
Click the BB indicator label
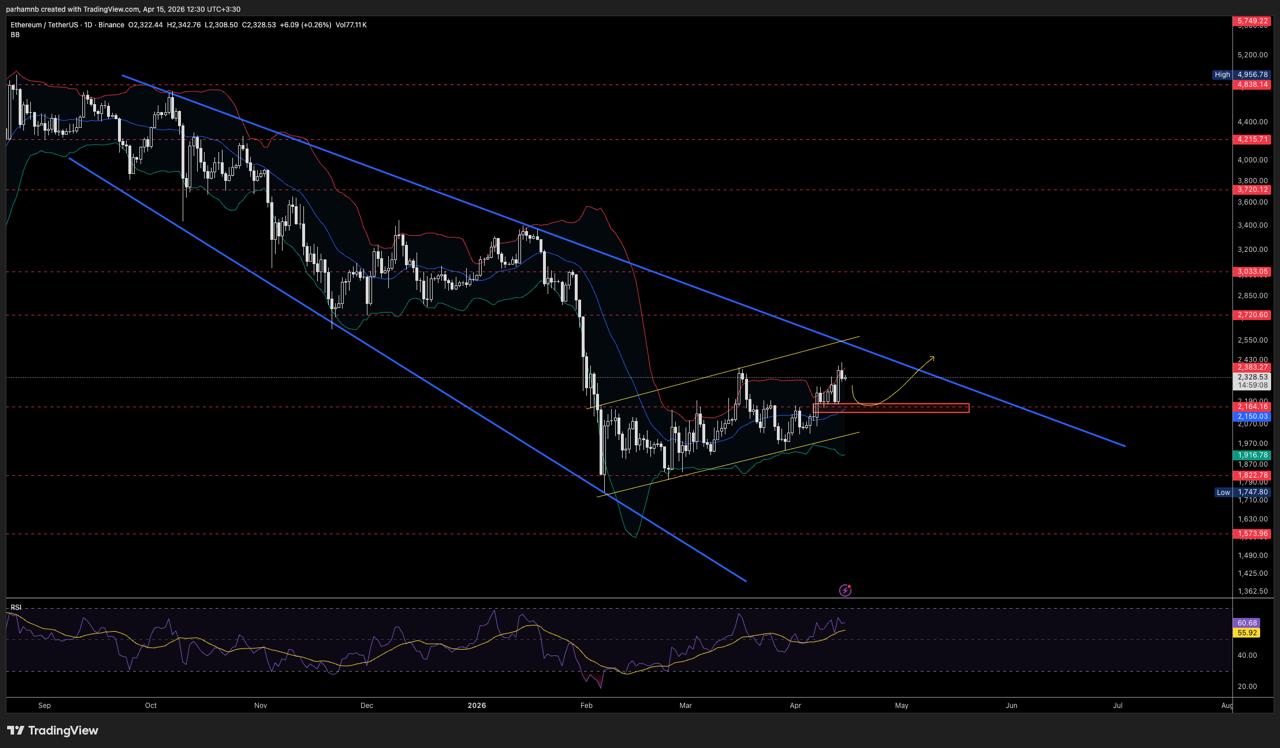[x=15, y=34]
